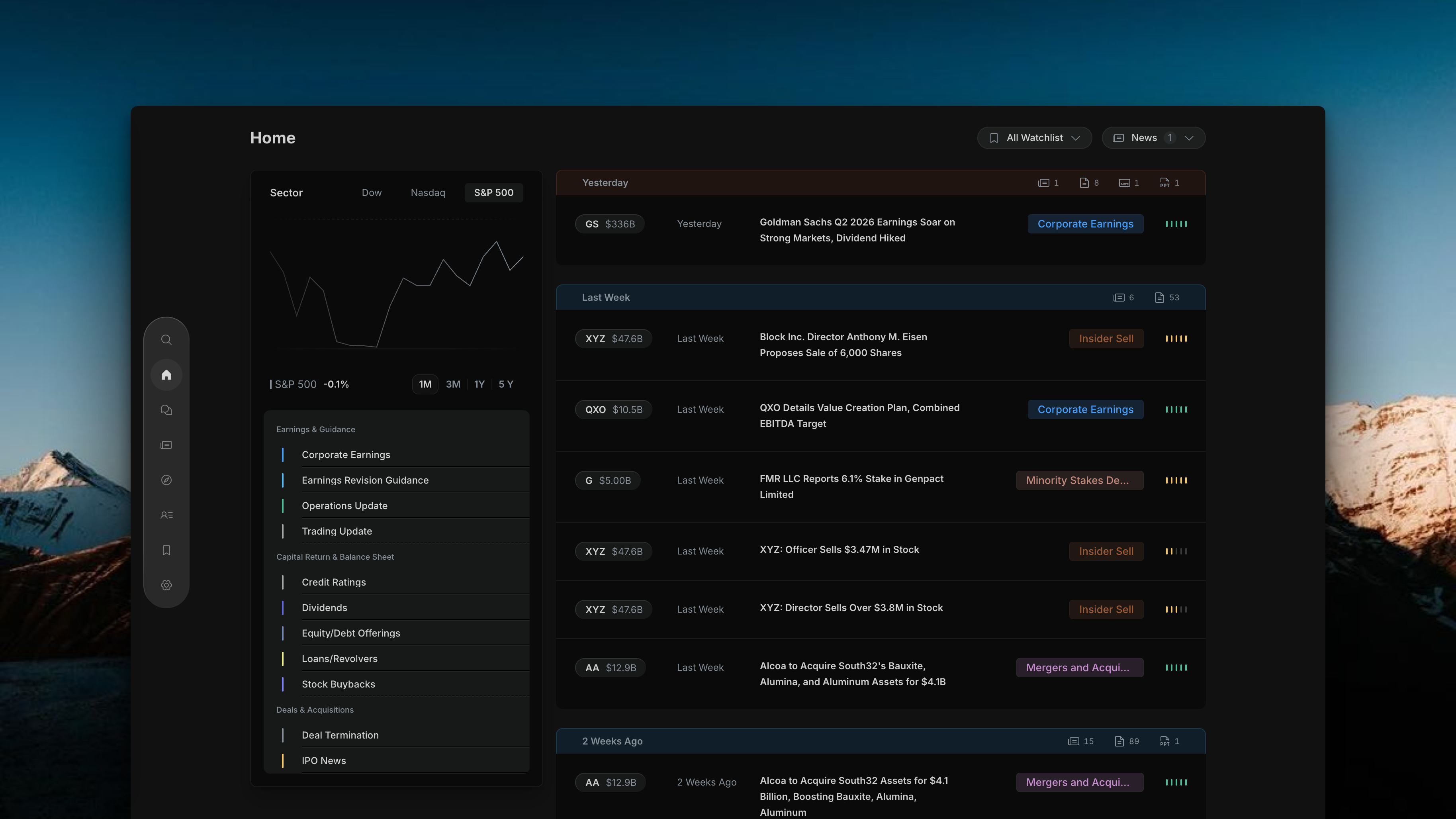
Task: Open the Goldman Sachs Q2 earnings headline
Action: (x=857, y=230)
